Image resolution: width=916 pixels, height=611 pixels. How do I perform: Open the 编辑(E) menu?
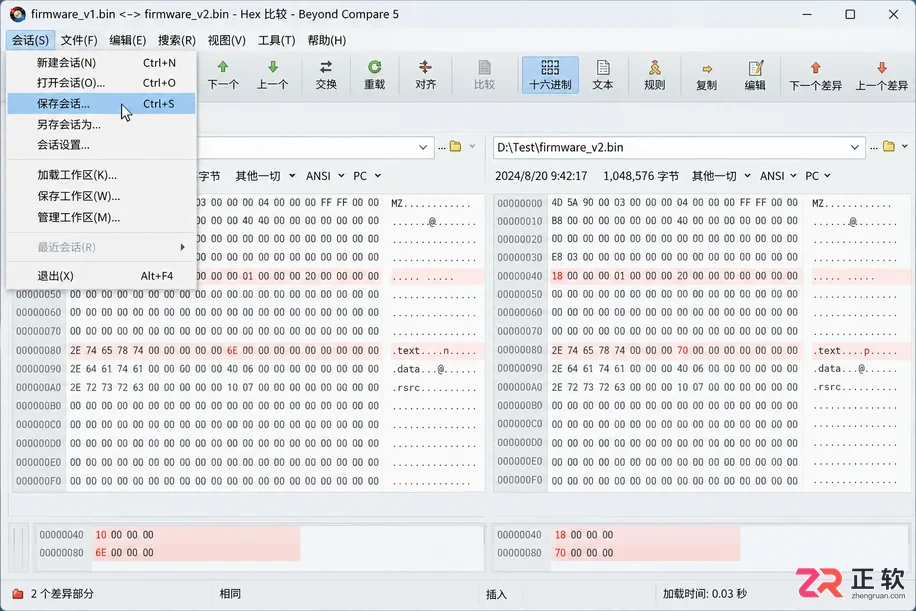[x=127, y=40]
